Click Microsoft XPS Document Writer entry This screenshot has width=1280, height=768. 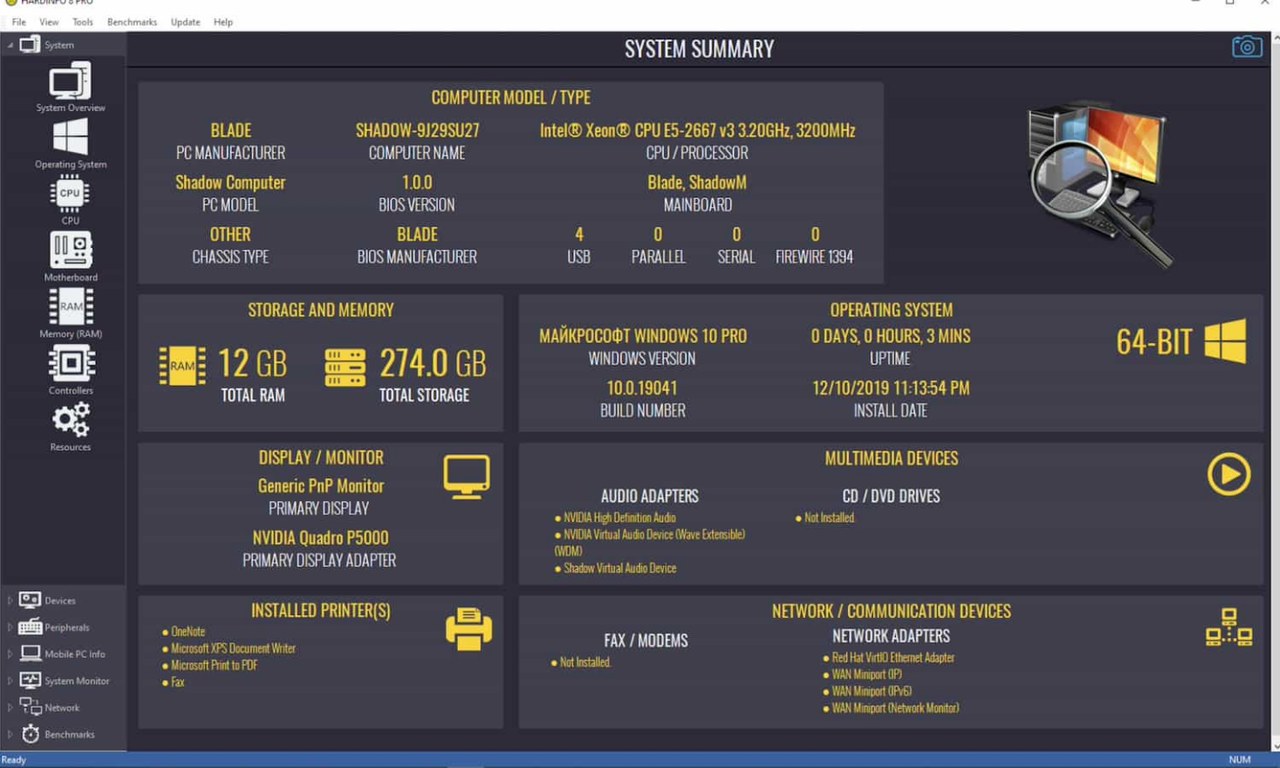[x=233, y=649]
